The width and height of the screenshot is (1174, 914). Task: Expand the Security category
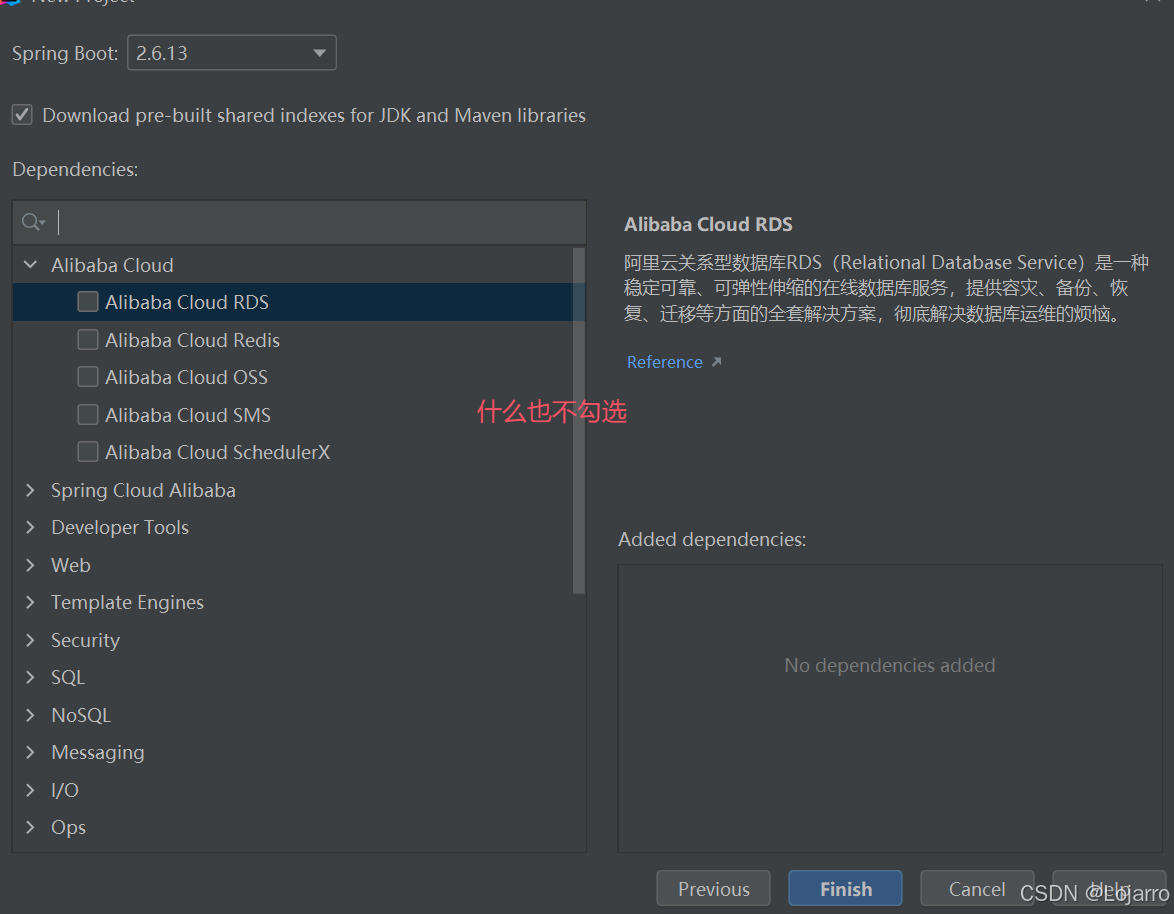(31, 640)
